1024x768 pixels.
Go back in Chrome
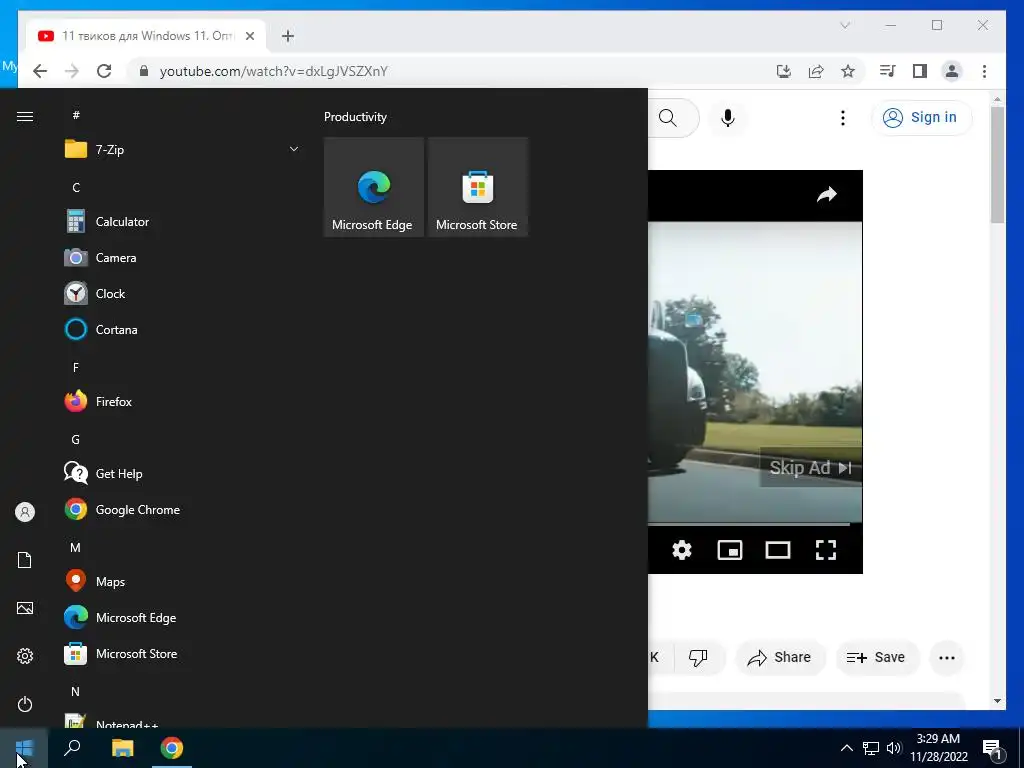pos(40,71)
